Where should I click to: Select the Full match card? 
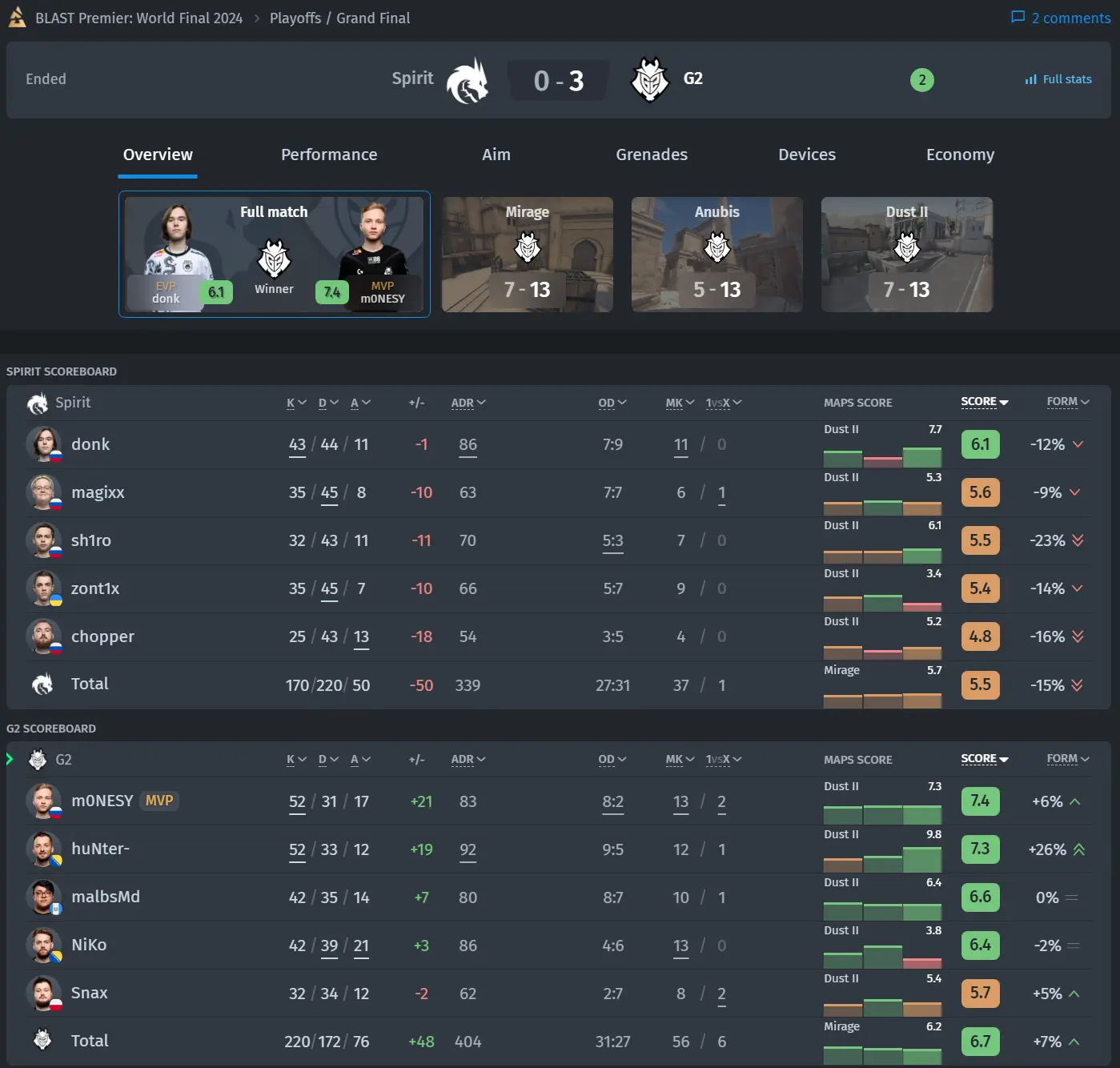click(275, 254)
